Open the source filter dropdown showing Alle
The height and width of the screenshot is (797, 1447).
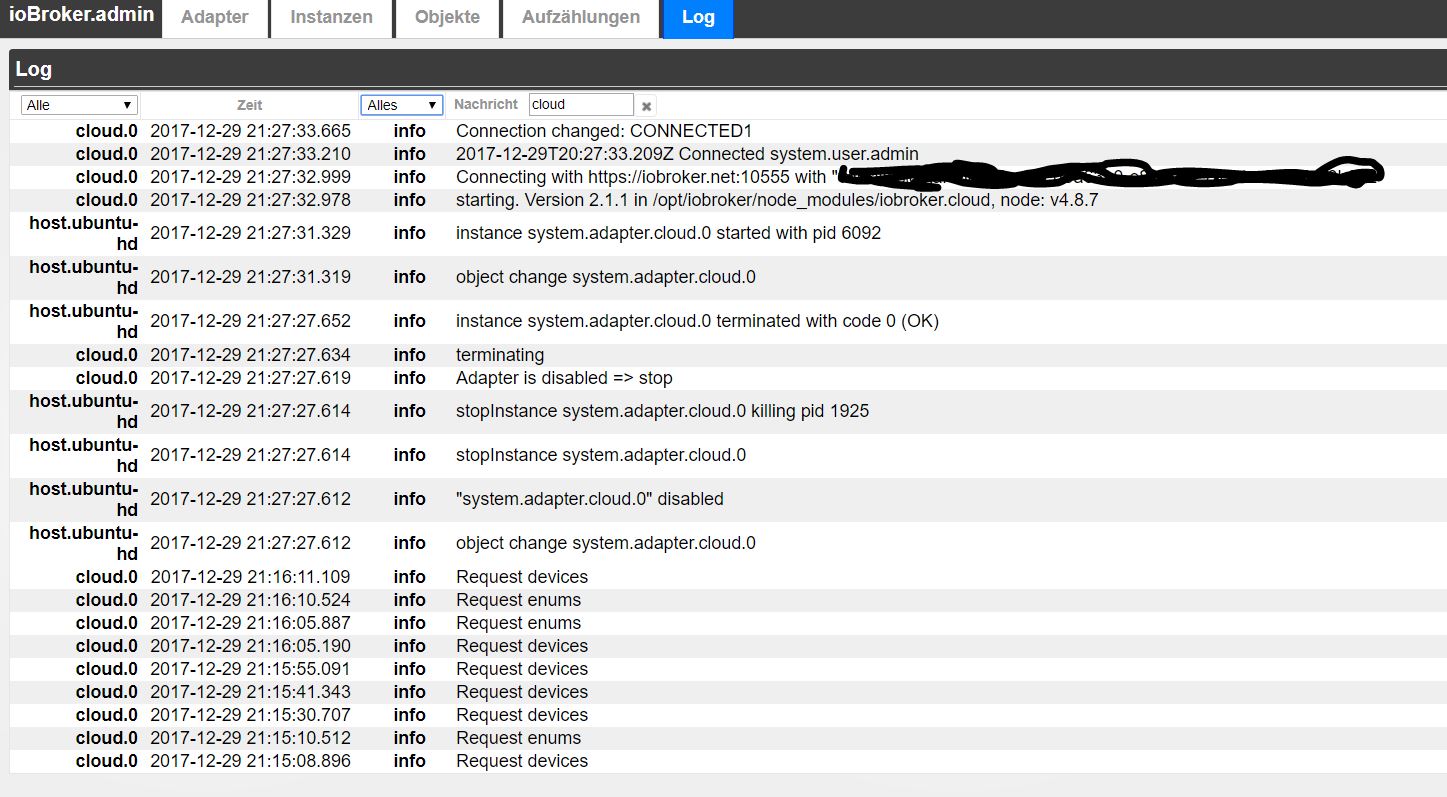point(79,105)
